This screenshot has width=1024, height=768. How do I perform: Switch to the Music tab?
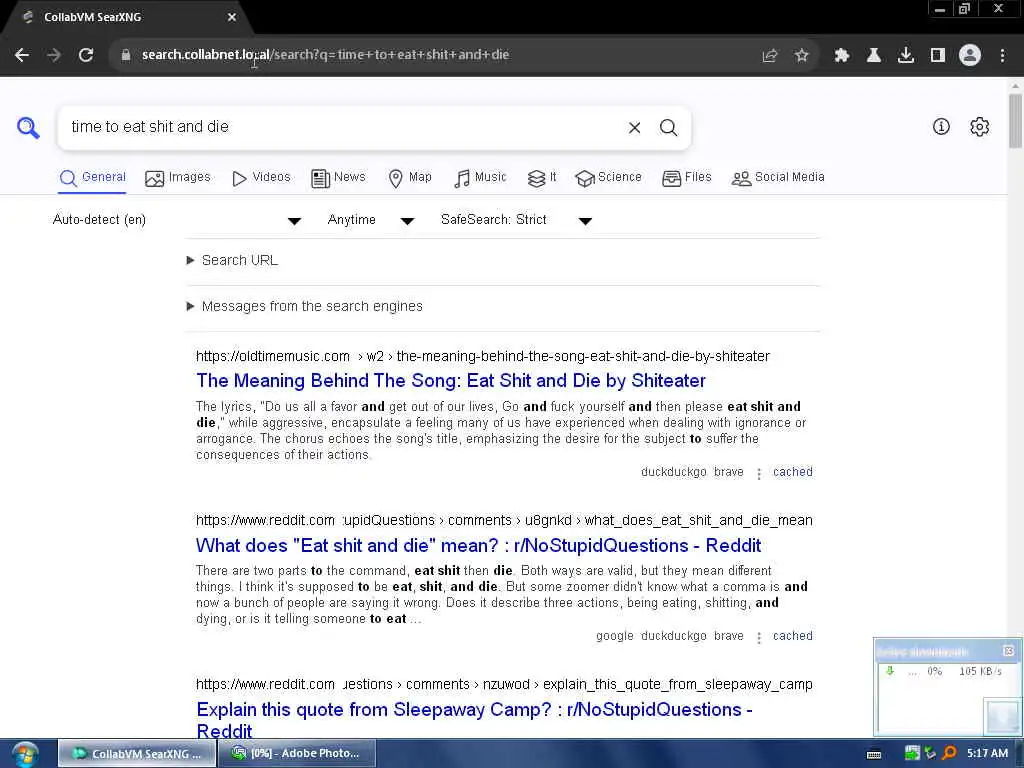pyautogui.click(x=480, y=178)
